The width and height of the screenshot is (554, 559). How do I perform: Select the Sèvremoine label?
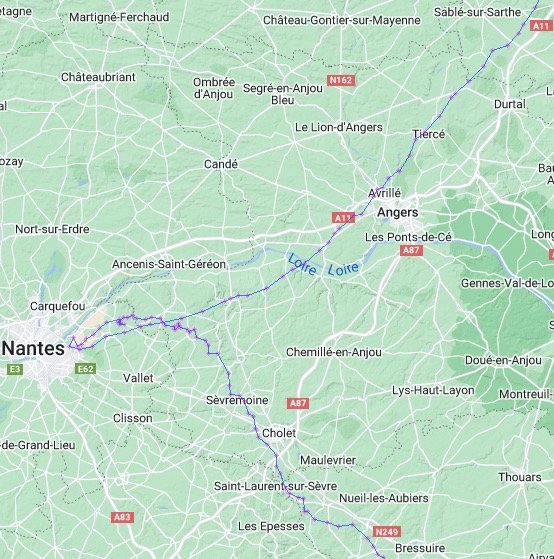coord(237,400)
